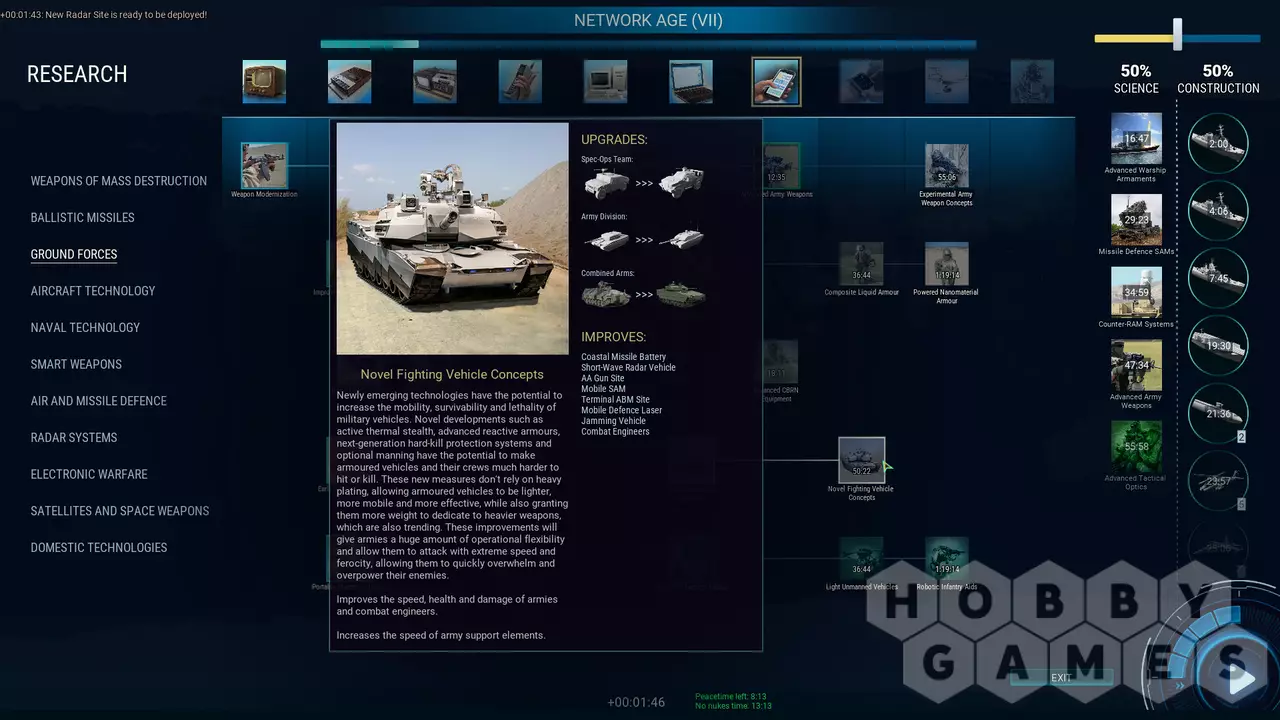Click the Novel Fighting Vehicle Concepts node
This screenshot has width=1280, height=720.
(x=861, y=461)
